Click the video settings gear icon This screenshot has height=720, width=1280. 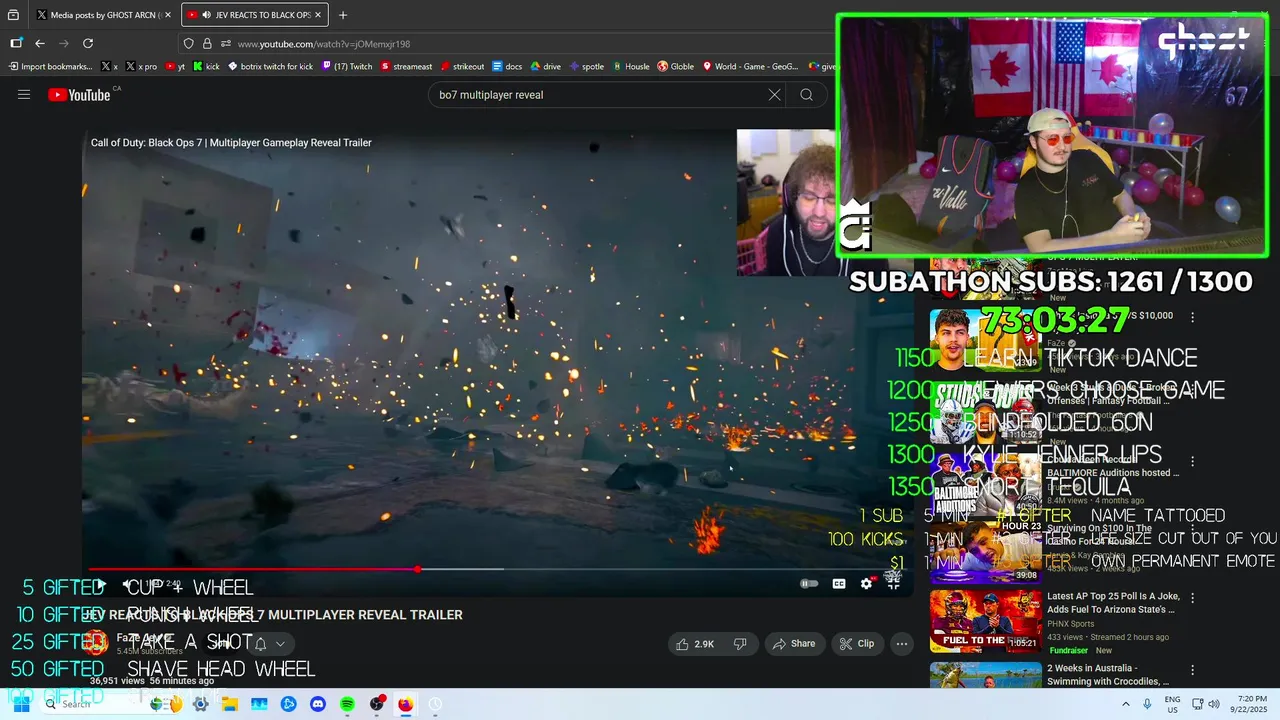pos(867,584)
